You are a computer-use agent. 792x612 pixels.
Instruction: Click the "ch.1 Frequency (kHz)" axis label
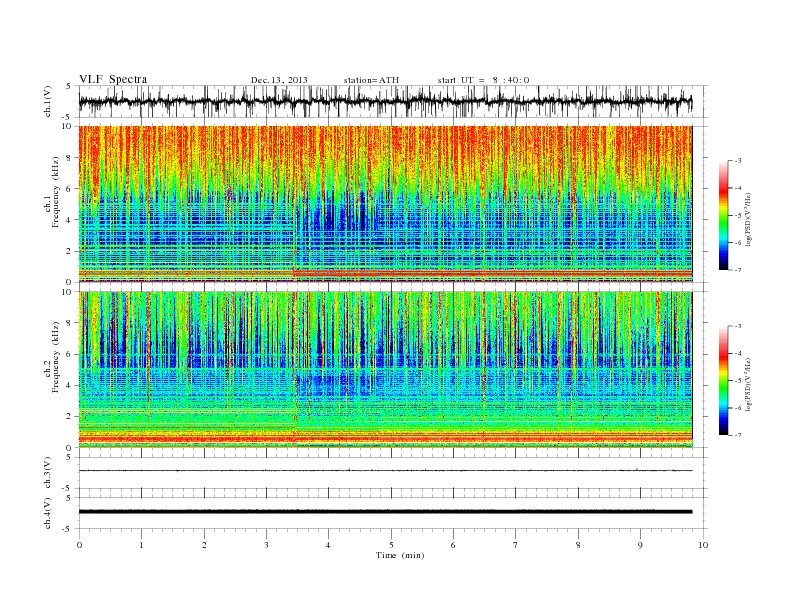point(52,192)
